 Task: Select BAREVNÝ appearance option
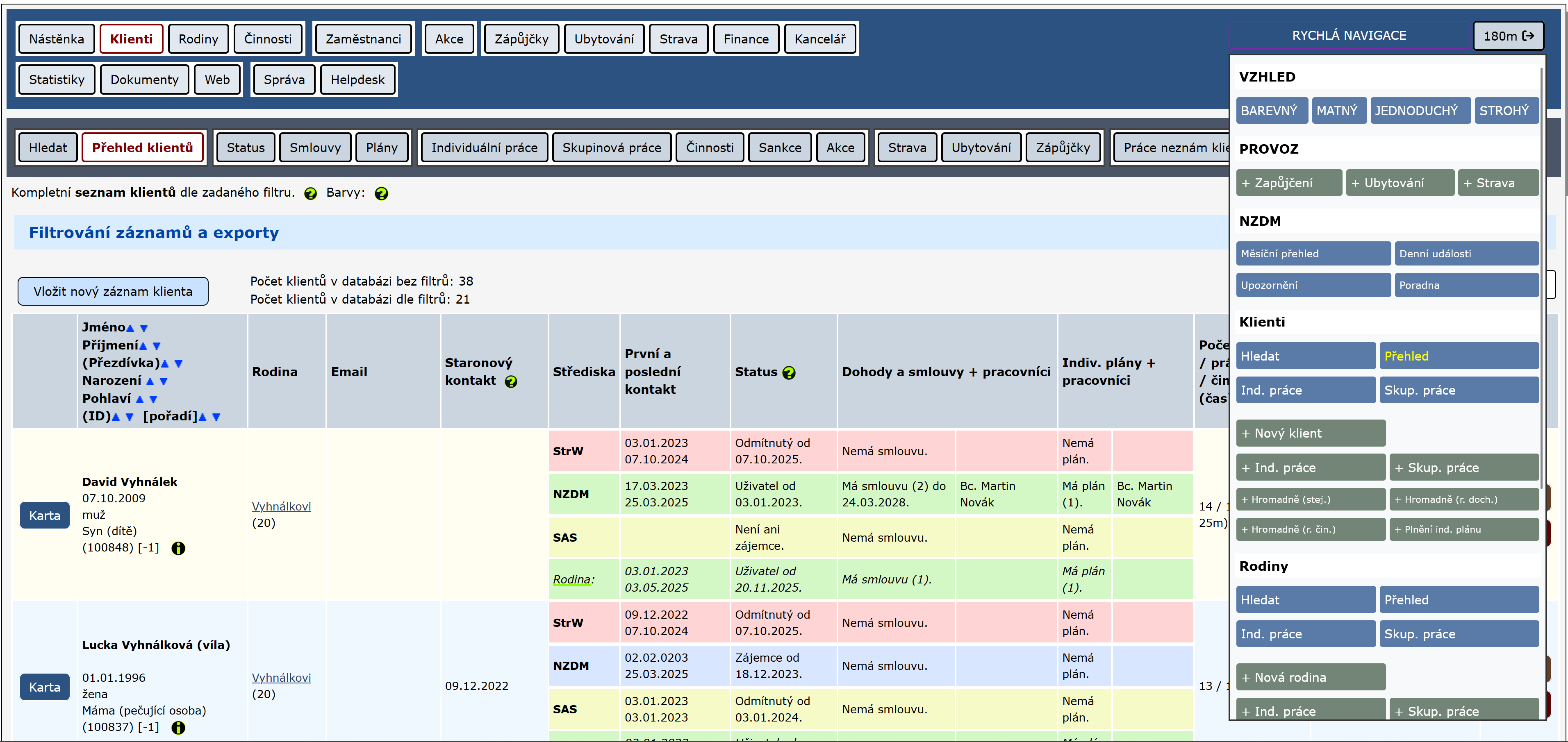pos(1268,111)
